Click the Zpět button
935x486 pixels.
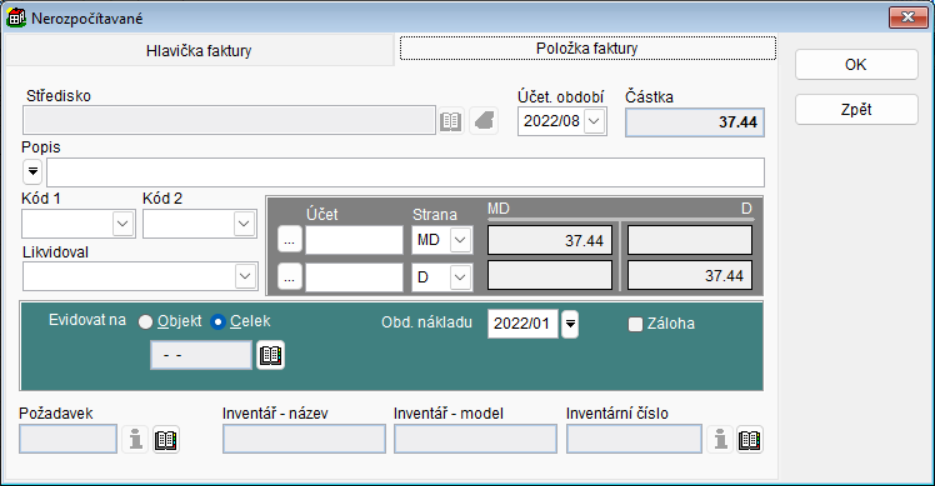(856, 110)
